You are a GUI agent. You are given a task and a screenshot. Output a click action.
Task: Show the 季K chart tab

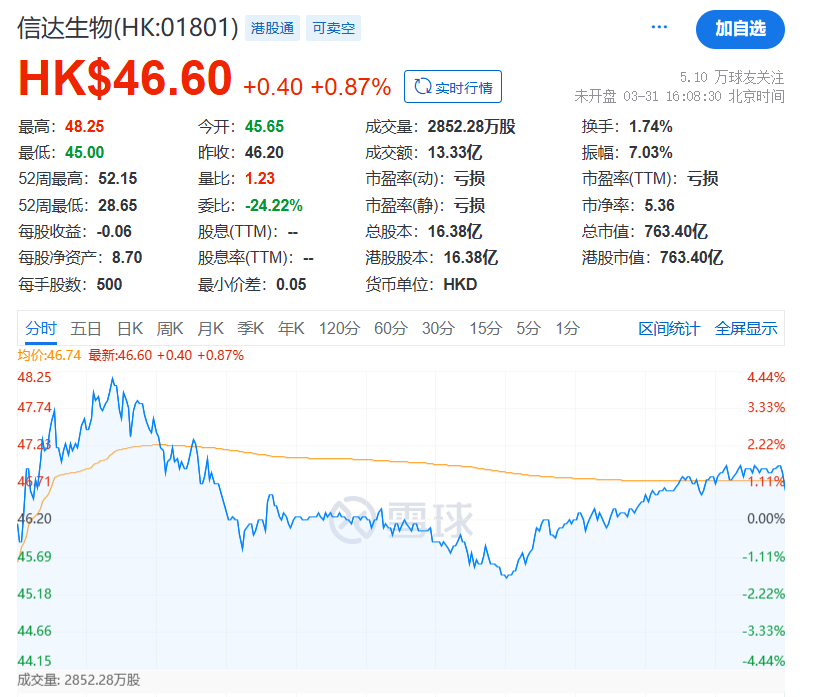(x=251, y=329)
